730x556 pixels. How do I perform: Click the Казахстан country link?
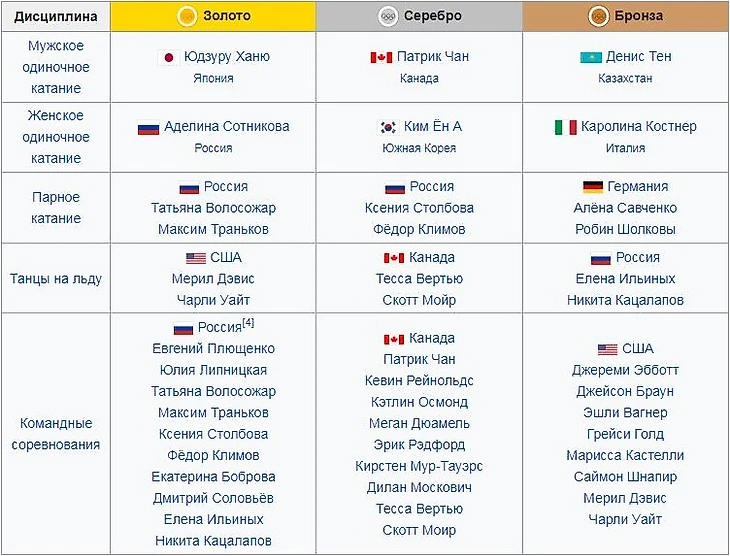click(x=625, y=78)
